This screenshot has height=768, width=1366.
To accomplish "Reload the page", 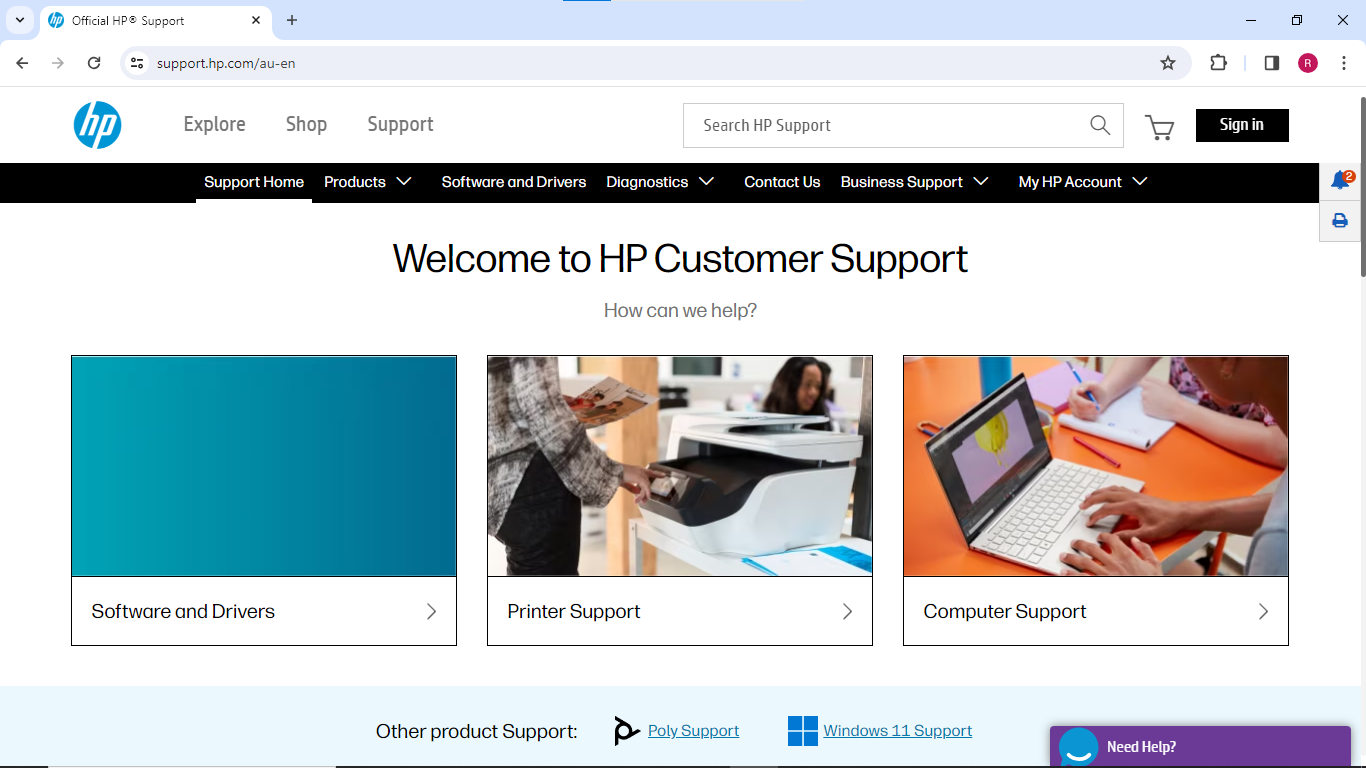I will [94, 63].
